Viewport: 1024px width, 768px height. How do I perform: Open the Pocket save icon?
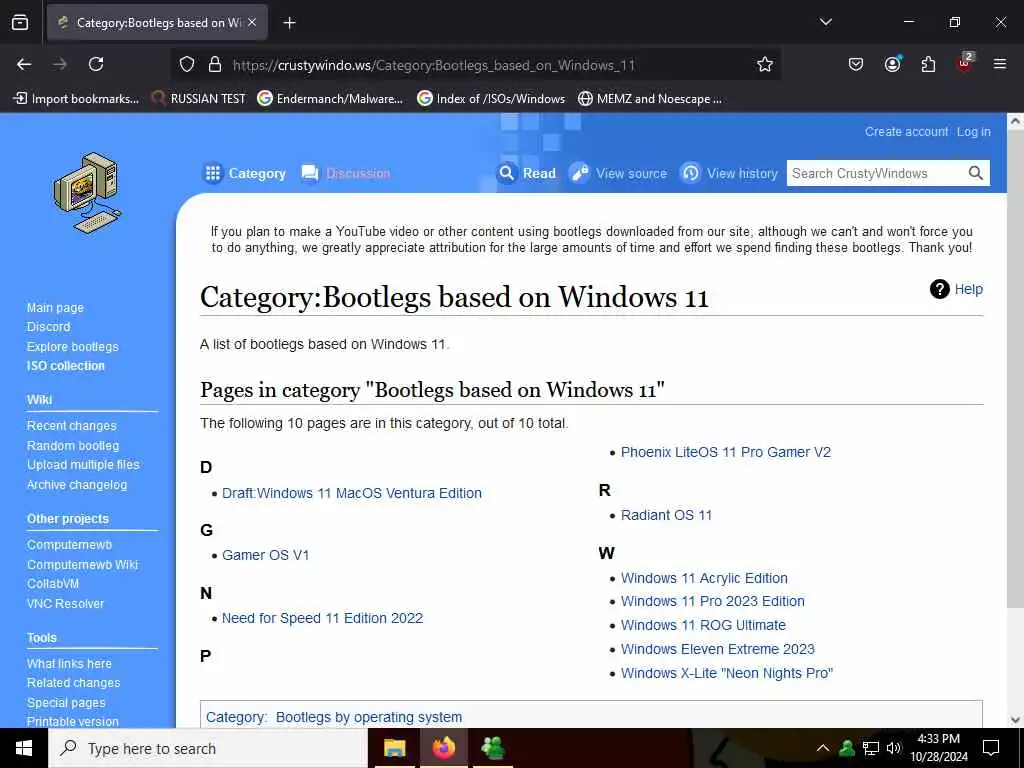(856, 64)
